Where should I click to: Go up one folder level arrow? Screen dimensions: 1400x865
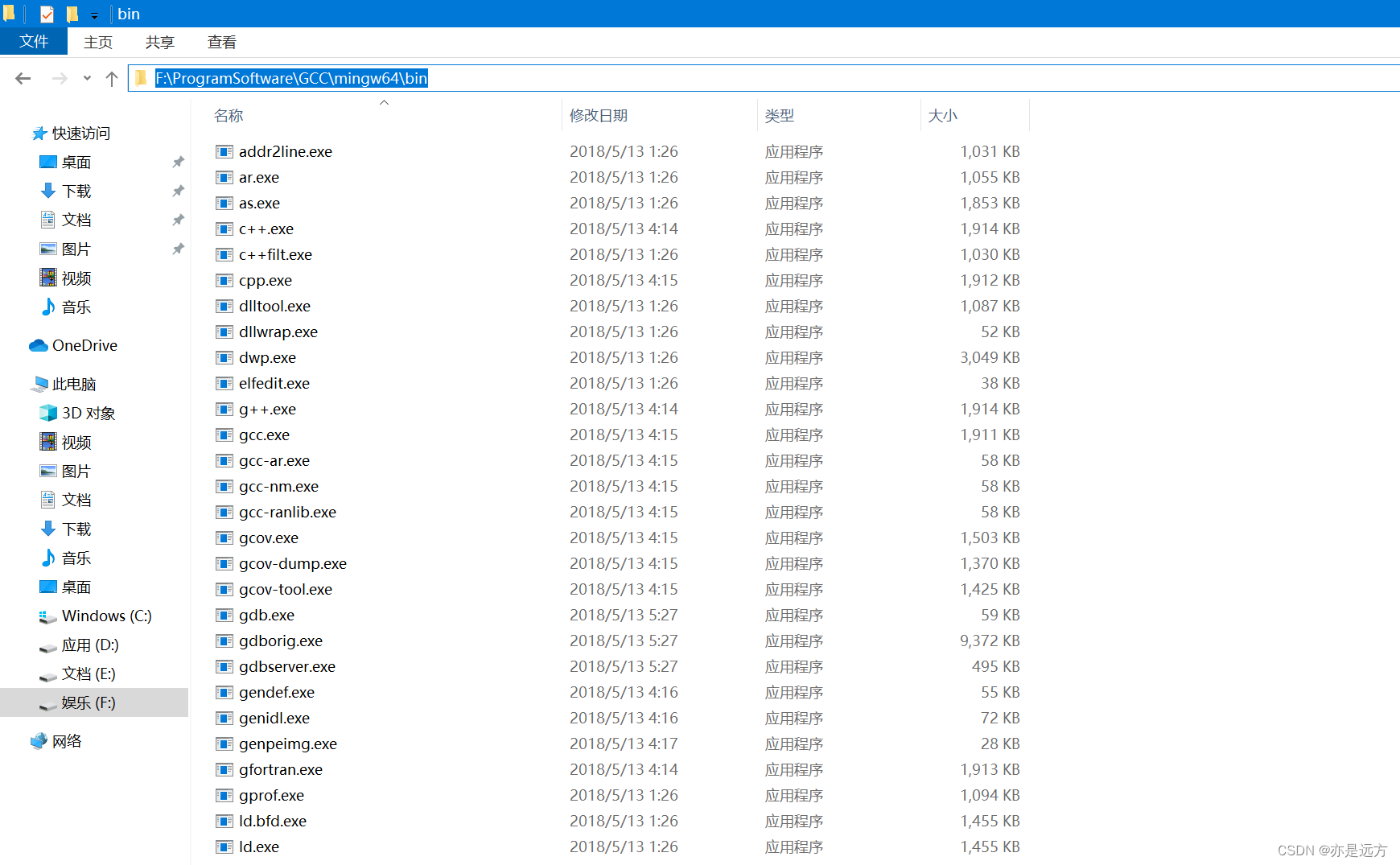tap(112, 78)
